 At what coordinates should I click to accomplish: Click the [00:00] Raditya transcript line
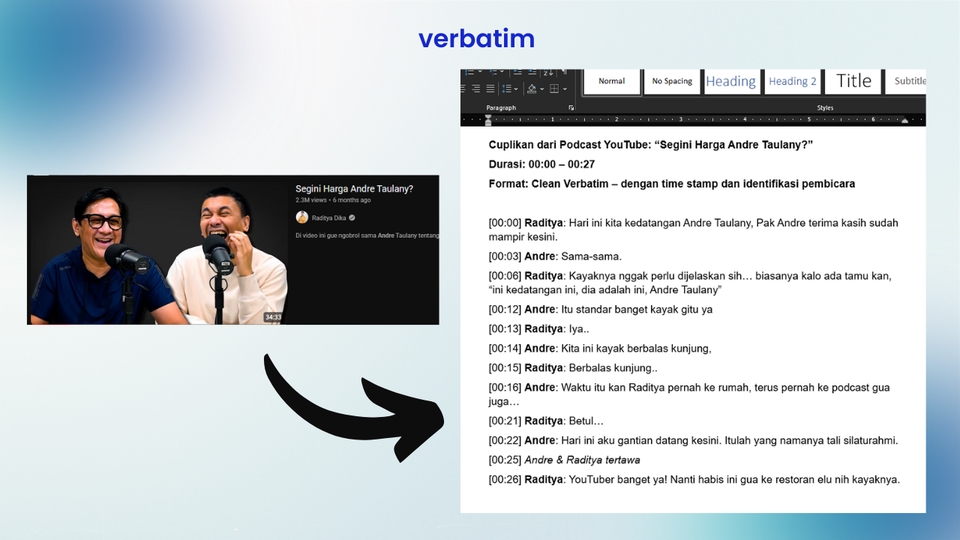[693, 230]
